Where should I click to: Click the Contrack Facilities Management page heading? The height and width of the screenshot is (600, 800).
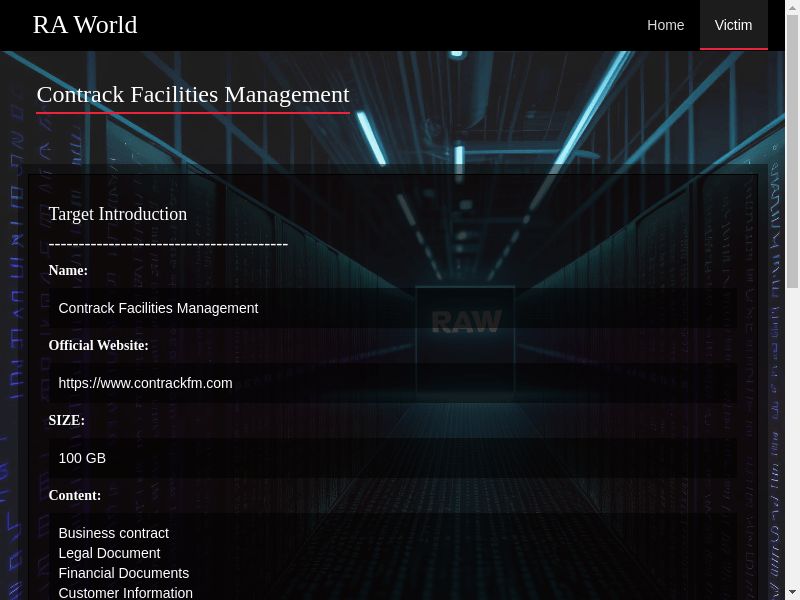coord(193,95)
